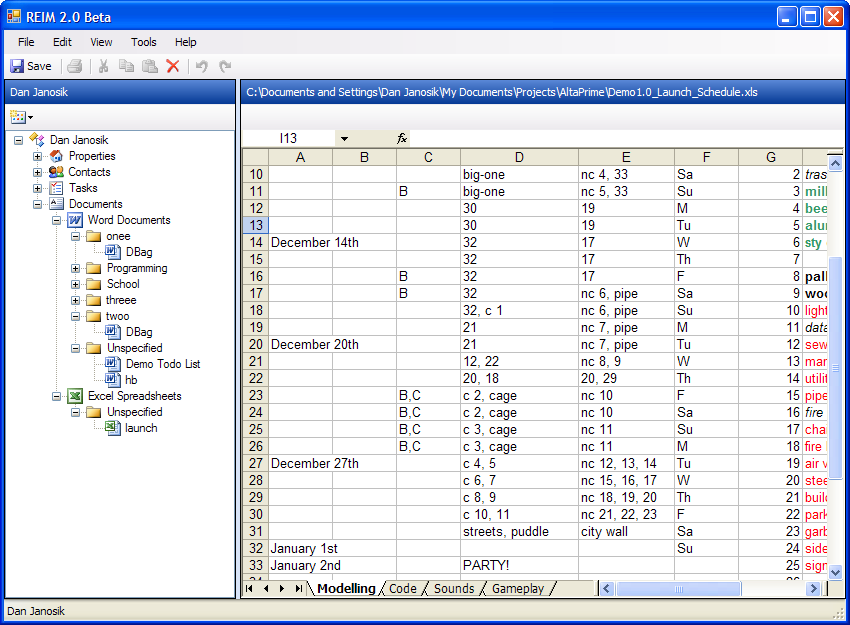Click the vertical scrollbar up arrow

tap(835, 163)
